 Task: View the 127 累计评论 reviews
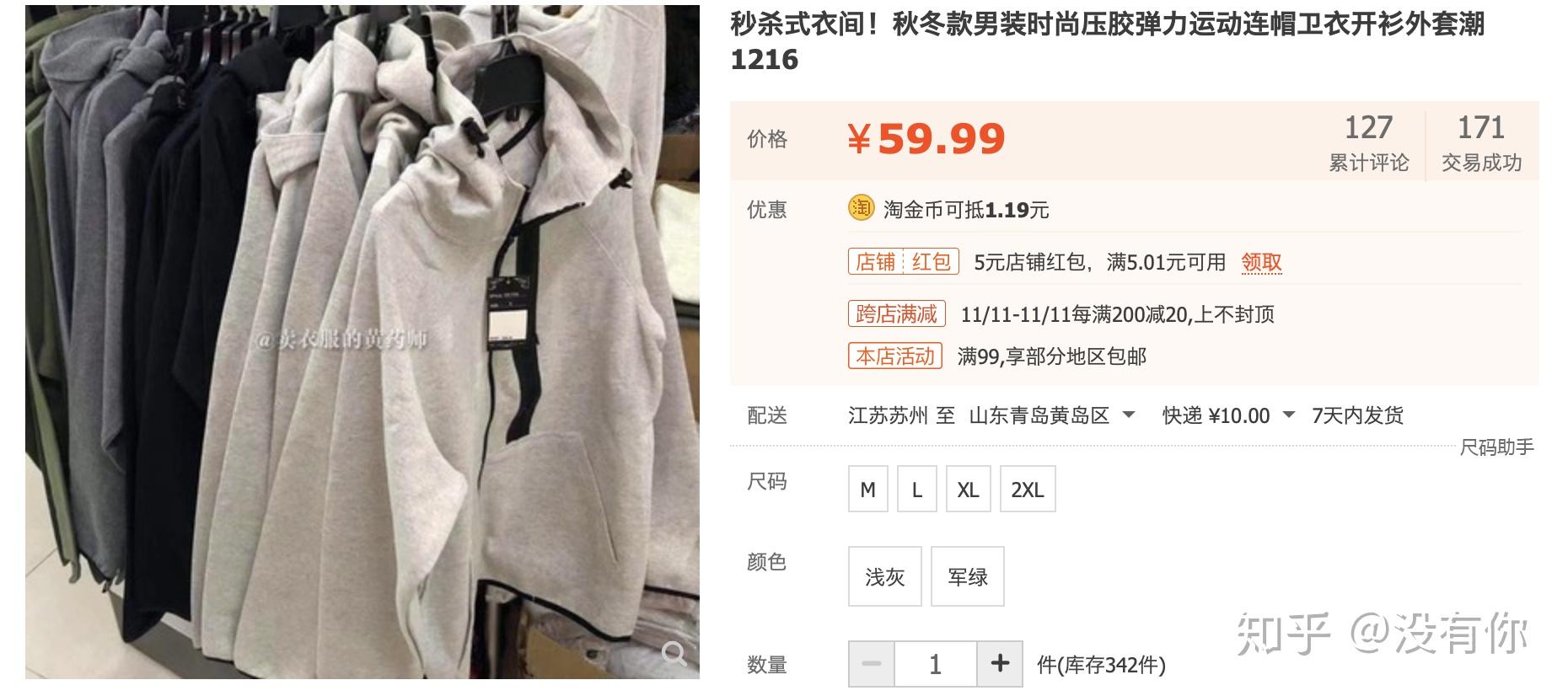(x=1368, y=142)
